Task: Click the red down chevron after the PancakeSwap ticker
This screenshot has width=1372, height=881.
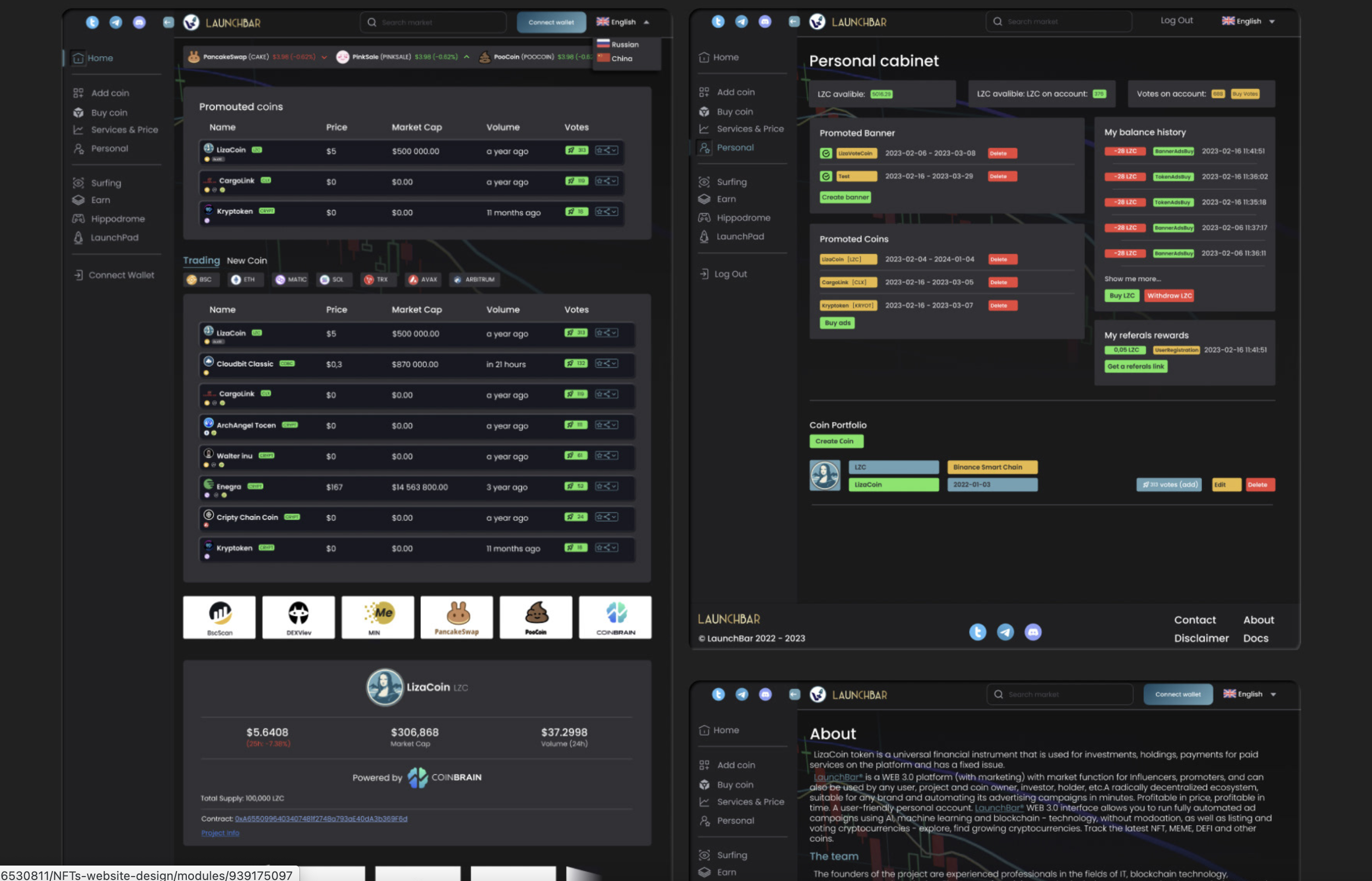Action: coord(324,57)
